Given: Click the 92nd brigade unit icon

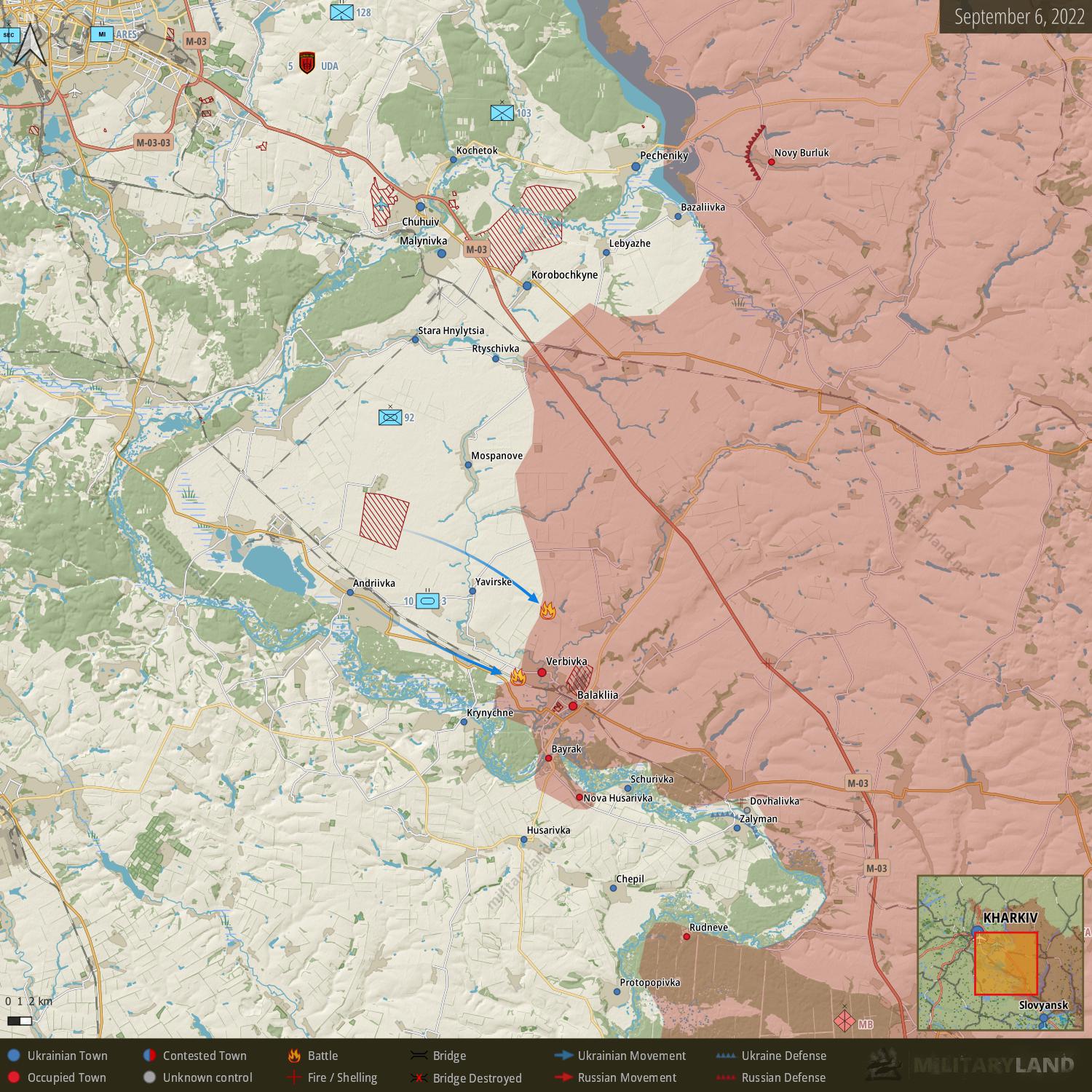Looking at the screenshot, I should [x=390, y=417].
